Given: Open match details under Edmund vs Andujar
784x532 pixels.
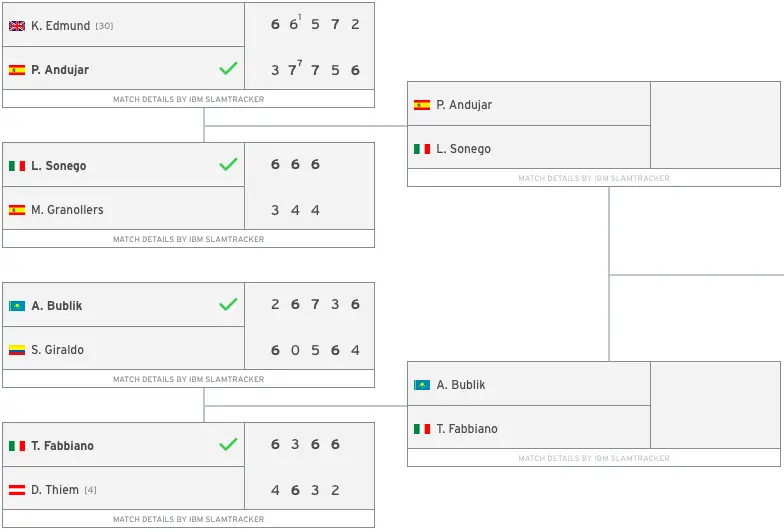Looking at the screenshot, I should 188,99.
